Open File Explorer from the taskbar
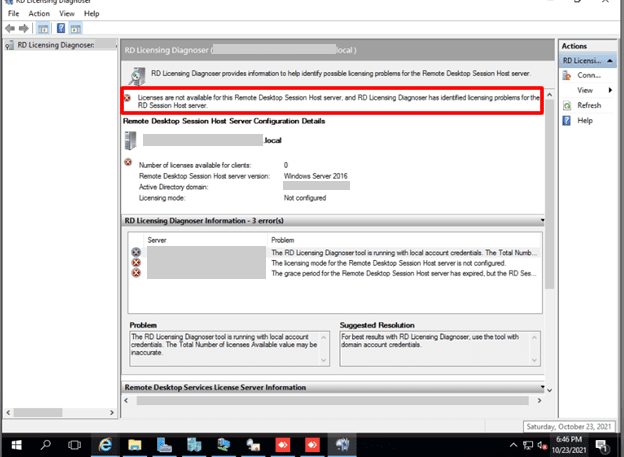 135,445
